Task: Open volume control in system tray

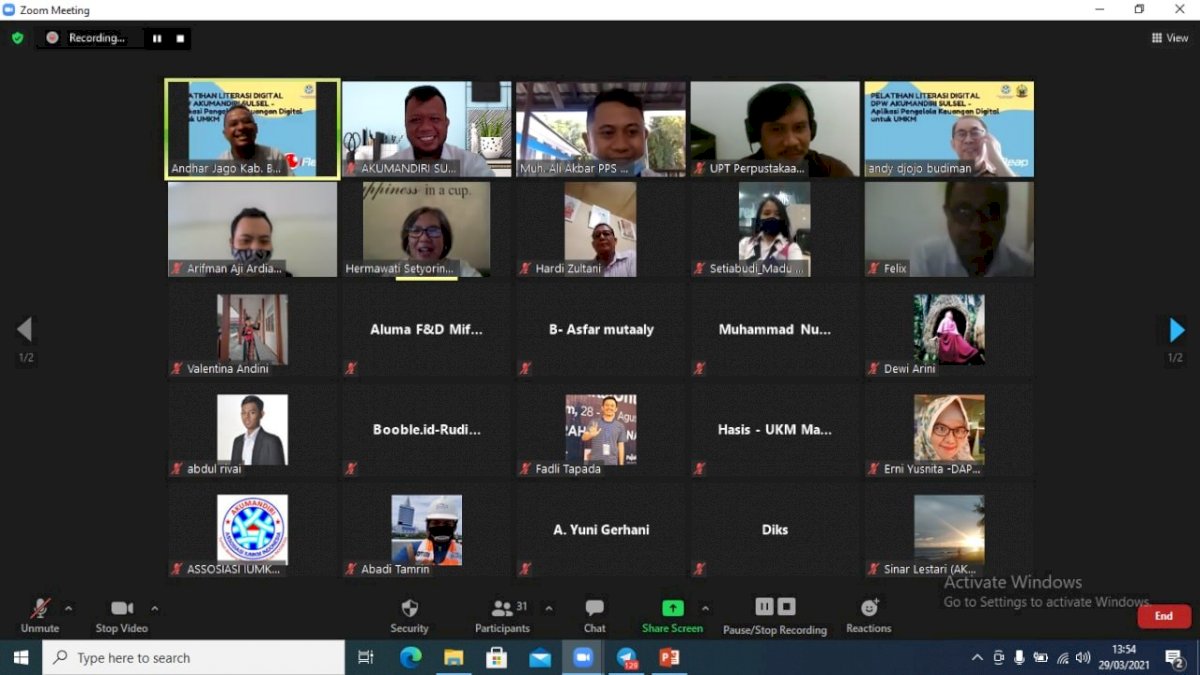Action: pyautogui.click(x=1084, y=657)
